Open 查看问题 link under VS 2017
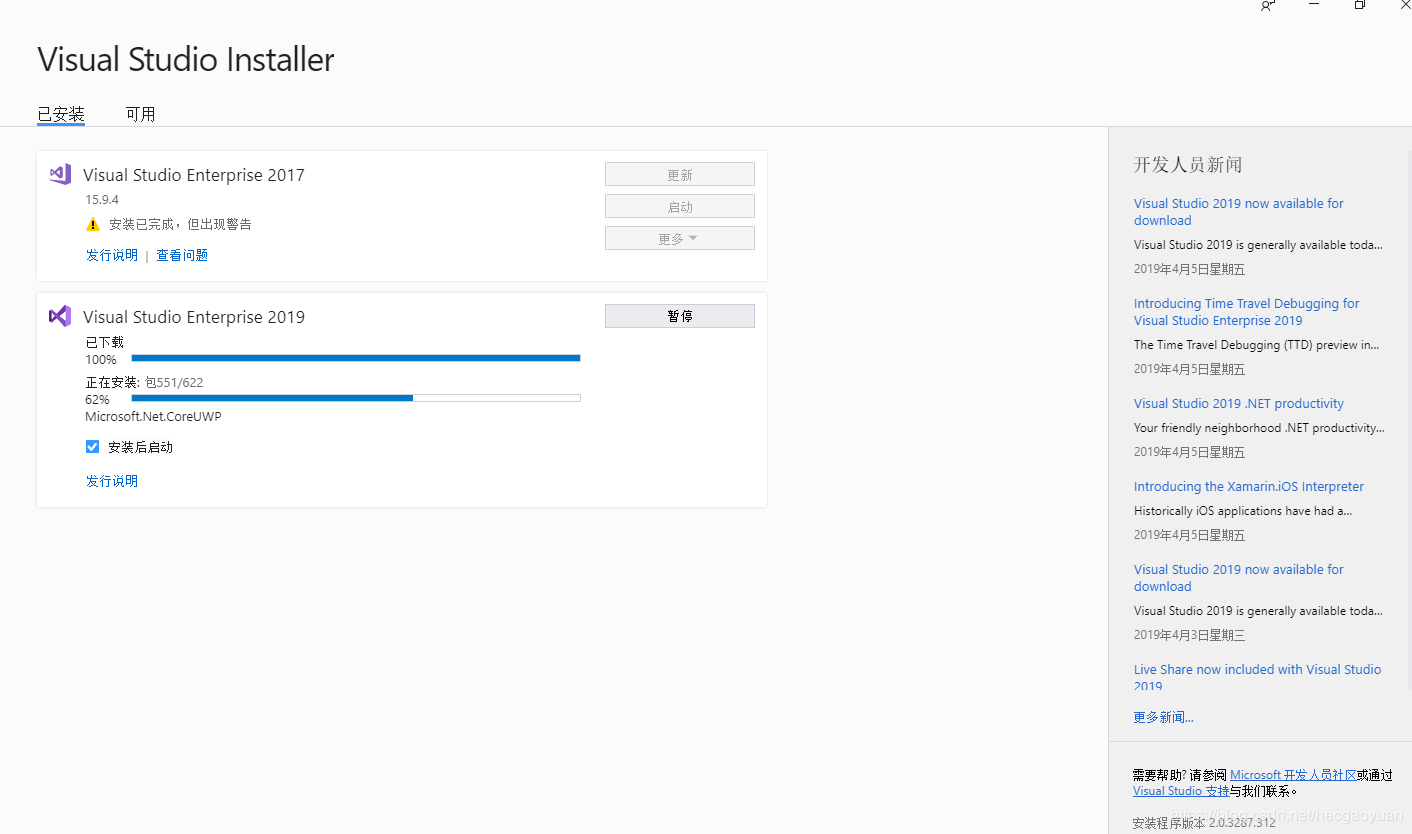Screen dimensions: 1412x834 [182, 255]
